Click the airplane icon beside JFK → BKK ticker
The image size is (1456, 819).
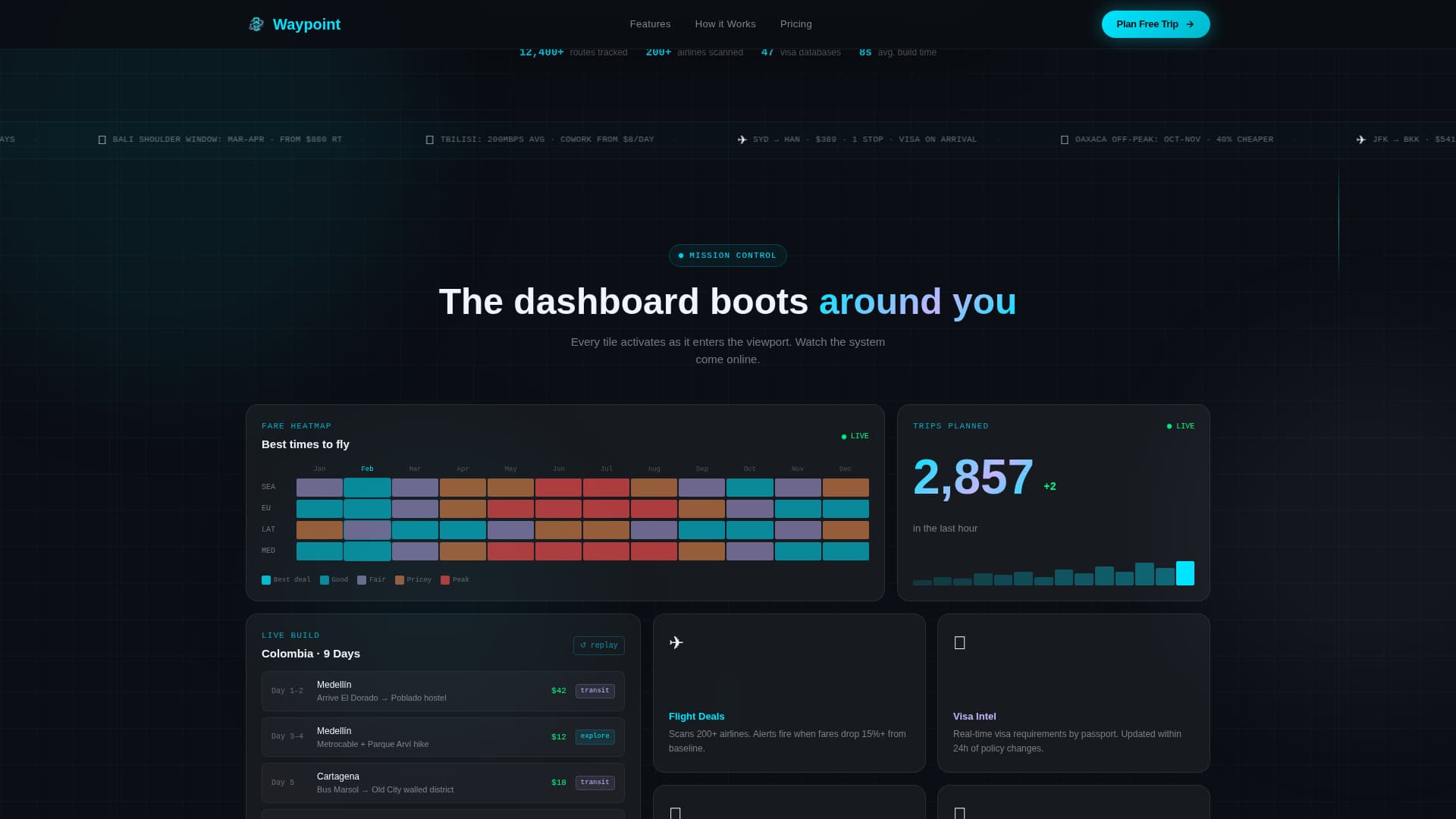pyautogui.click(x=1361, y=140)
